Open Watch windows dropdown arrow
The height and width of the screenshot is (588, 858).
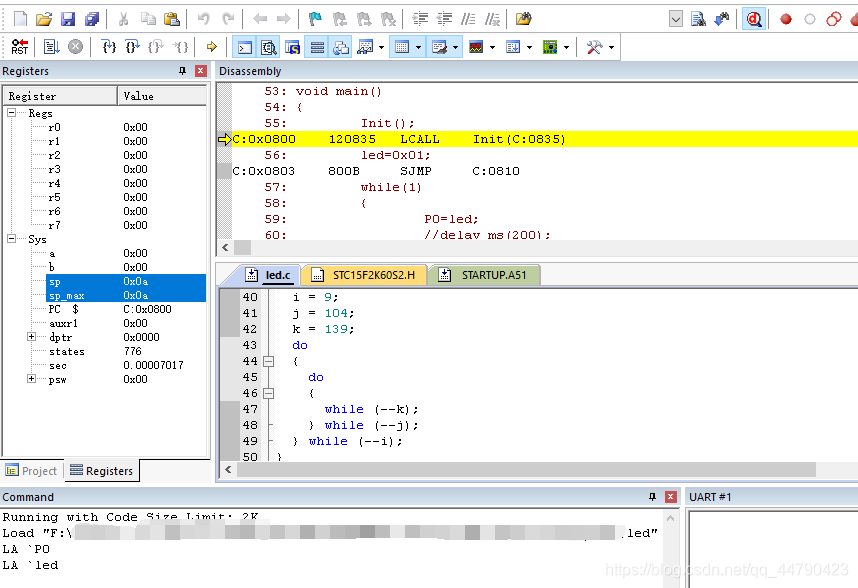tap(381, 48)
